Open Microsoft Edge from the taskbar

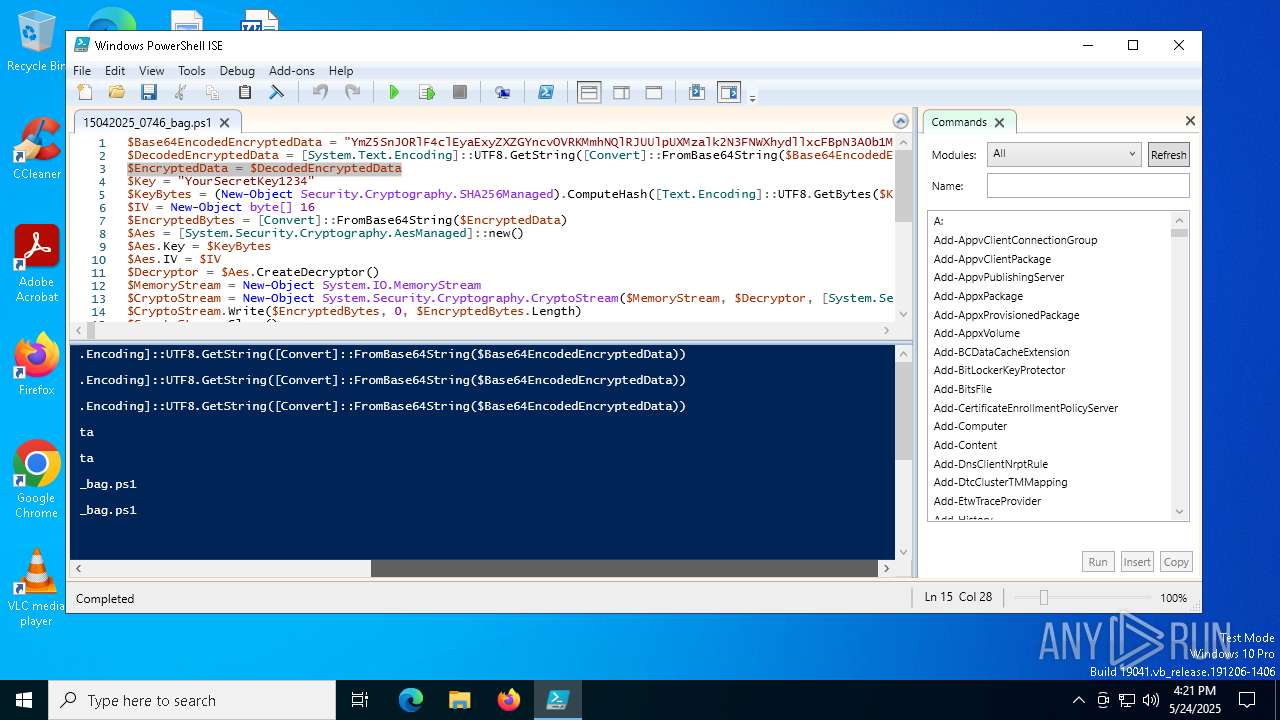point(411,700)
